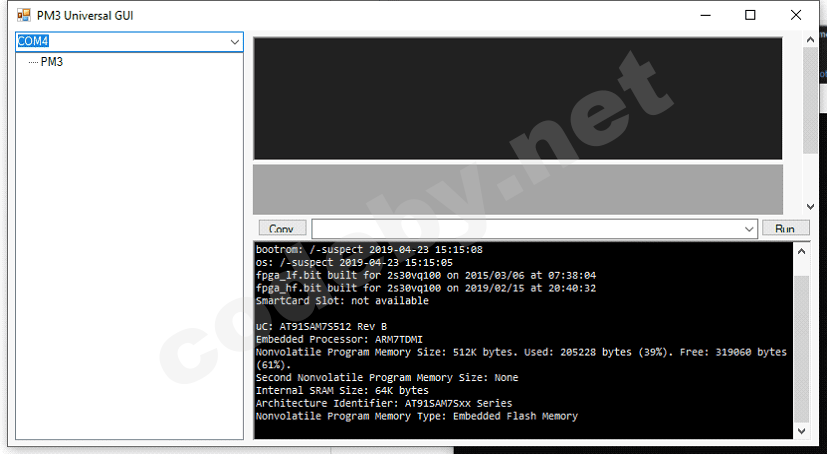Click 'Embedded Processor: ARM7TDMI' text
Image resolution: width=827 pixels, height=454 pixels.
[x=339, y=339]
